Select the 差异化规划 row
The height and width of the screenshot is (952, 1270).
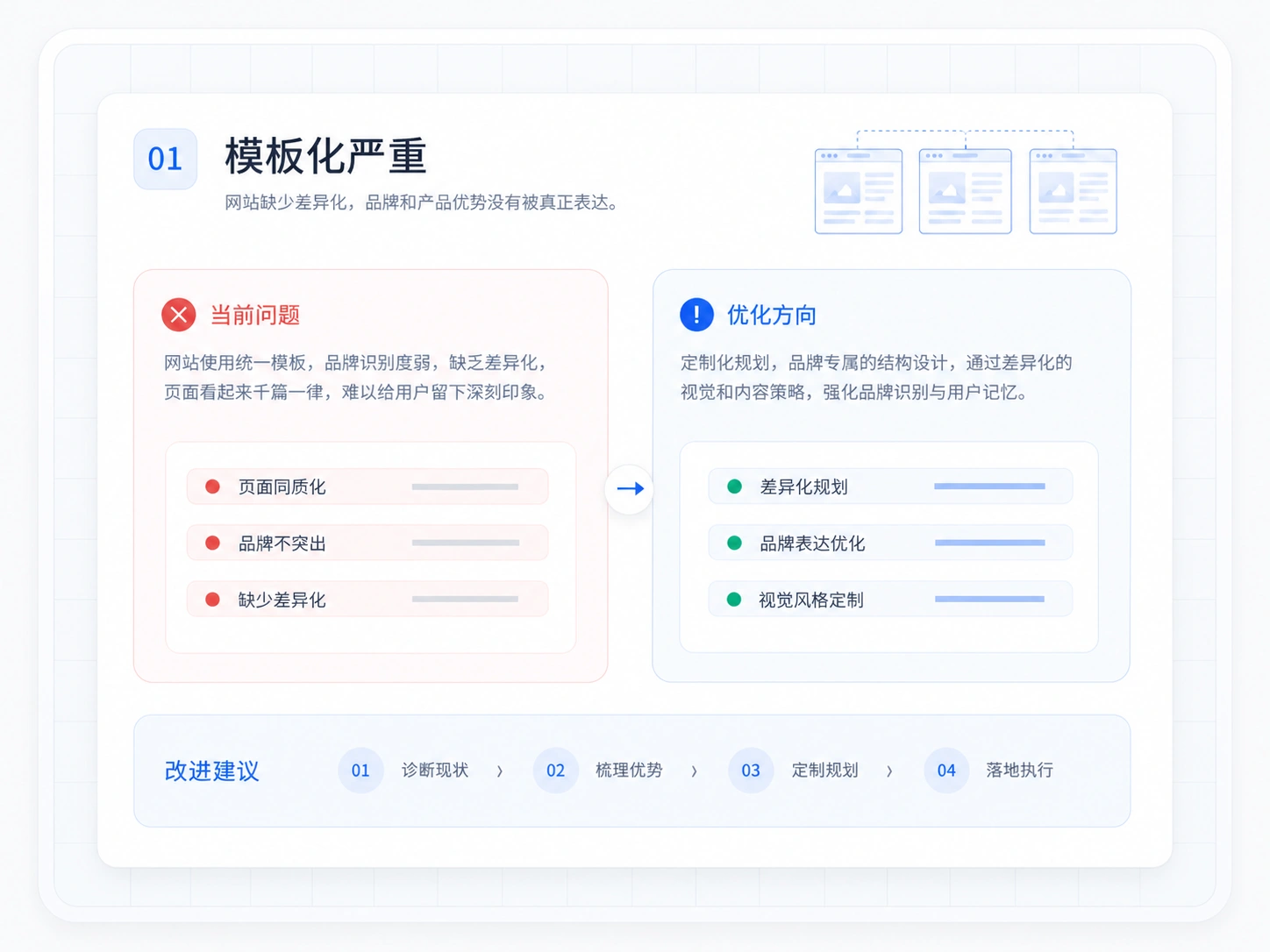tap(890, 487)
